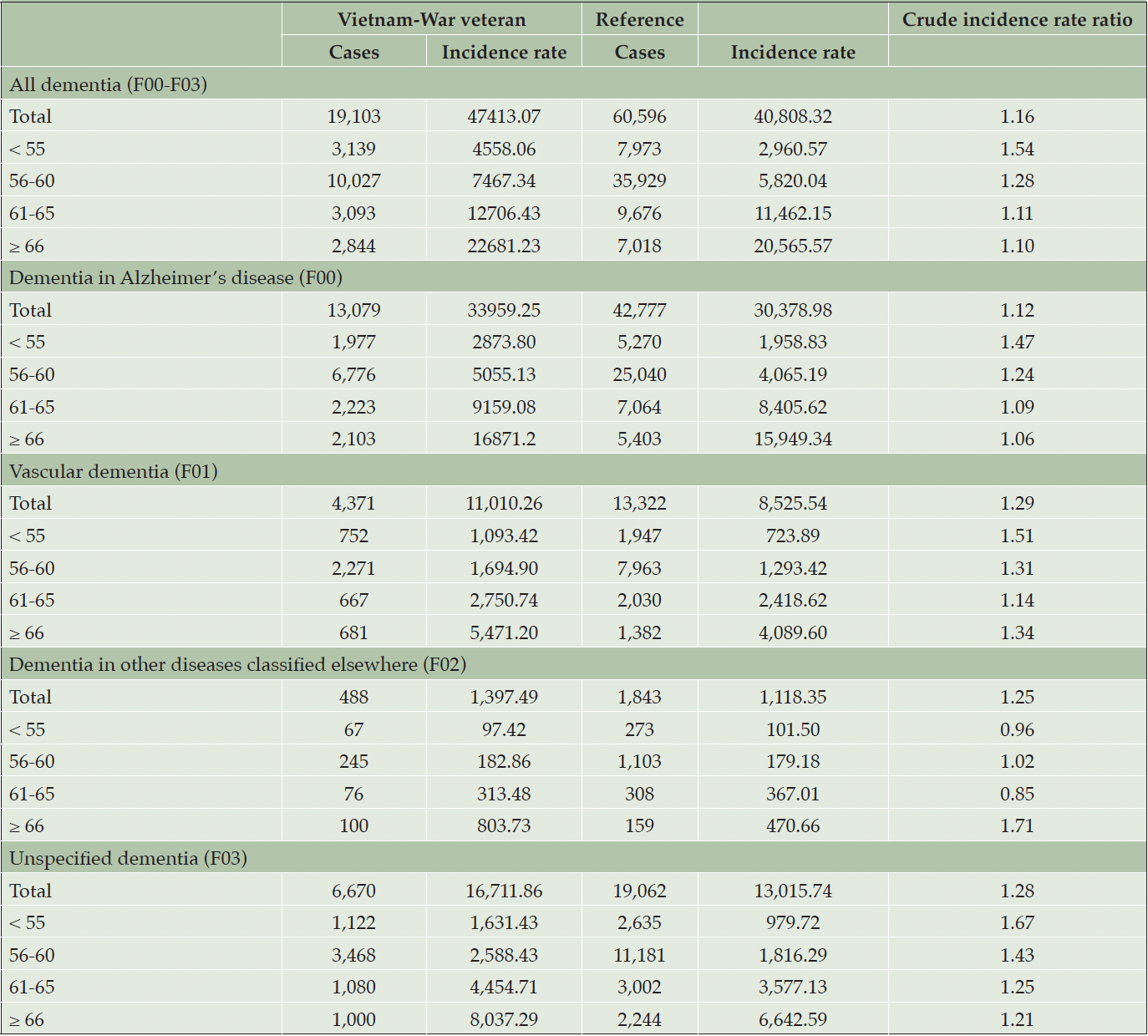Click the Crude incidence rate ratio header
The width and height of the screenshot is (1148, 1036).
click(1017, 19)
